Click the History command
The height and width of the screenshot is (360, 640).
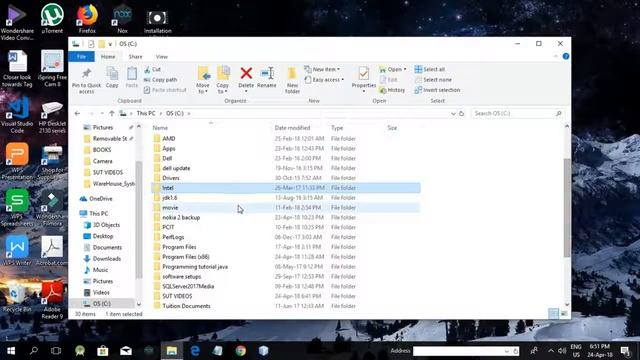(x=392, y=90)
